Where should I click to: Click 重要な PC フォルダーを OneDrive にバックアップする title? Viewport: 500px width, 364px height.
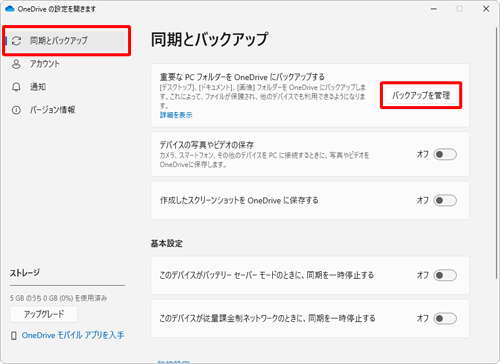tap(242, 77)
